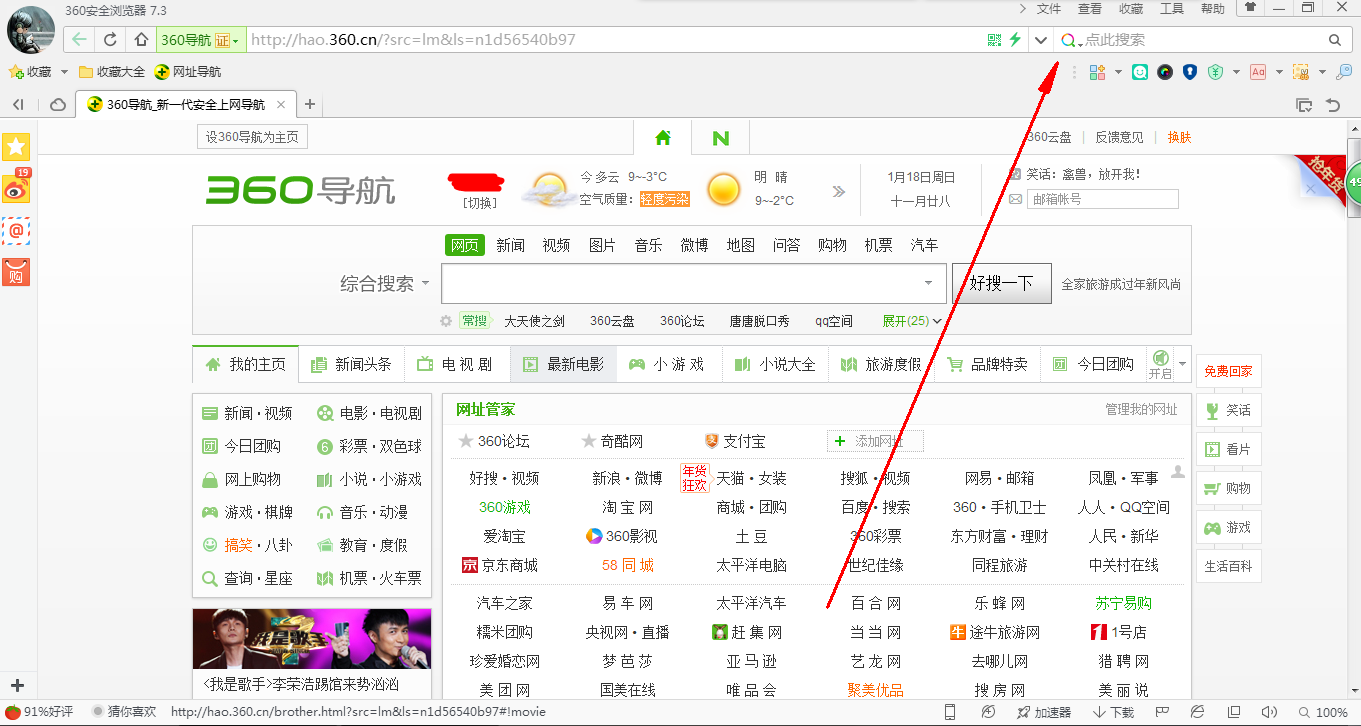Click the 设360导航为主页 link
The width and height of the screenshot is (1361, 726).
(x=252, y=138)
